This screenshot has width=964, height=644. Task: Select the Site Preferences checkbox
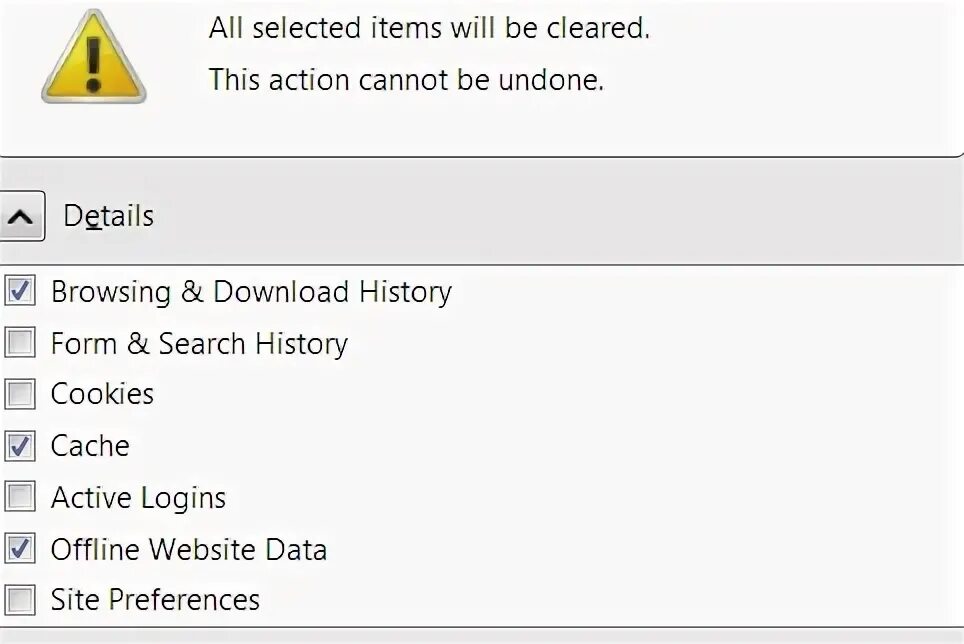click(x=20, y=600)
